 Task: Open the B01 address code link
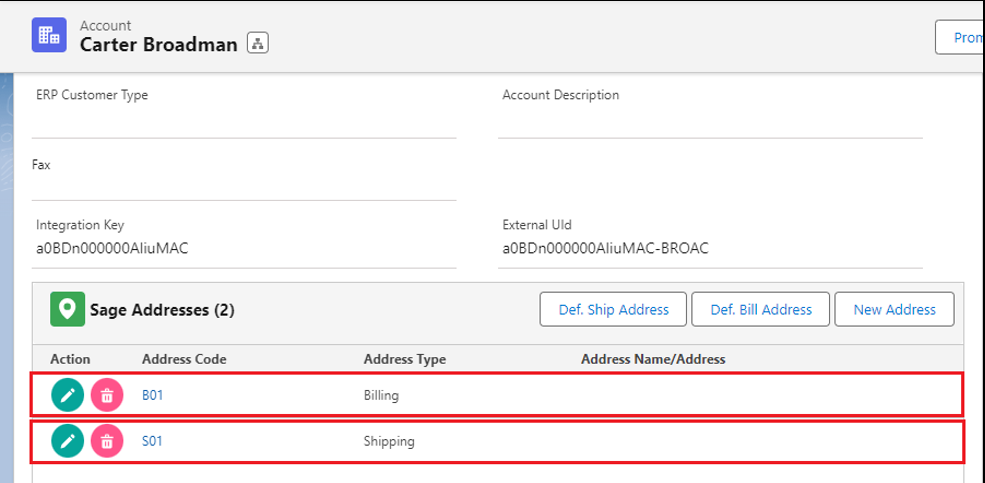(x=152, y=395)
